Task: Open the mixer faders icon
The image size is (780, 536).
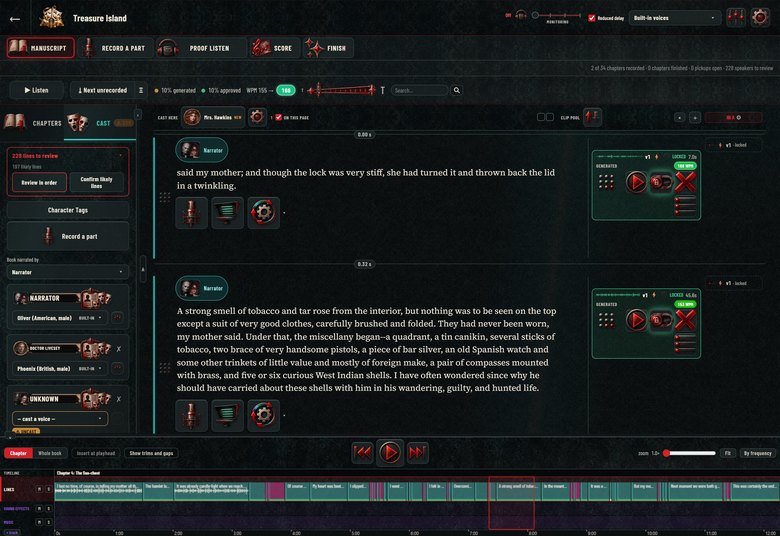Action: pos(736,18)
